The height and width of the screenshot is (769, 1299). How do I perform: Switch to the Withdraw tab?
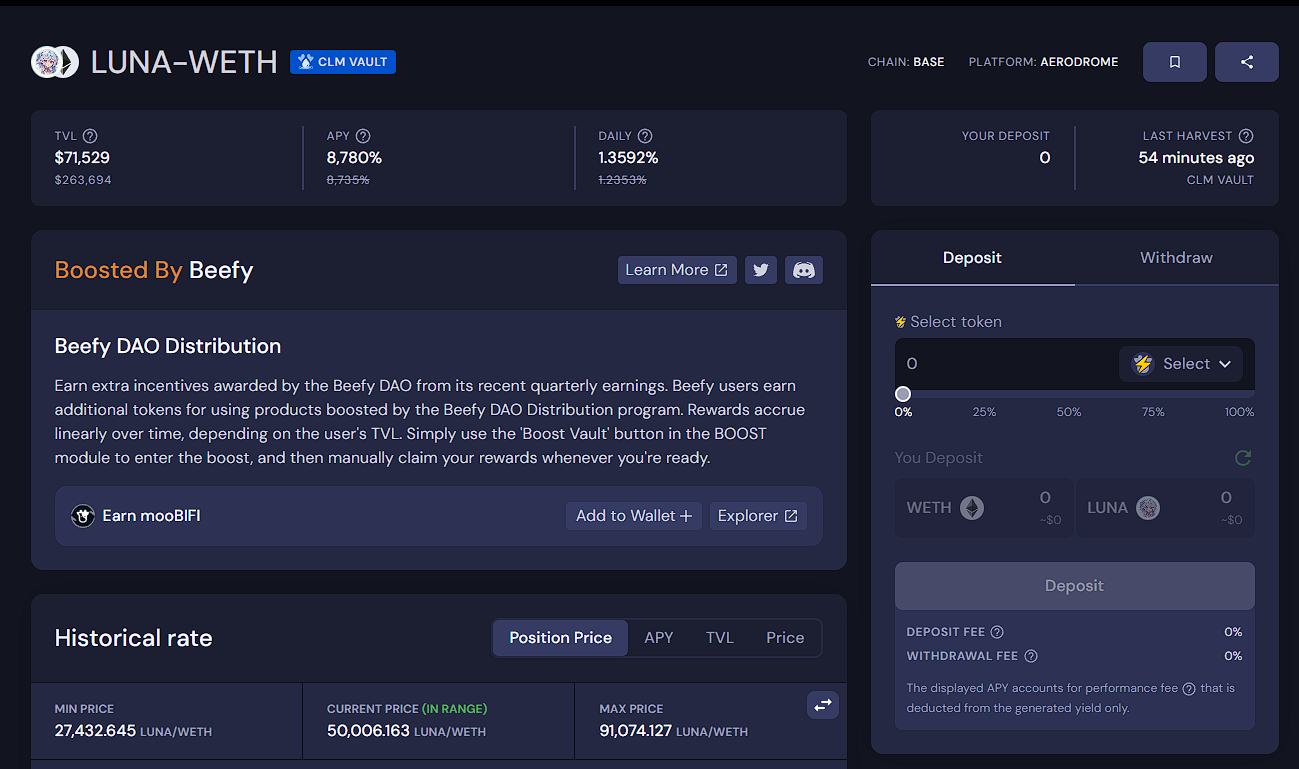pos(1176,258)
